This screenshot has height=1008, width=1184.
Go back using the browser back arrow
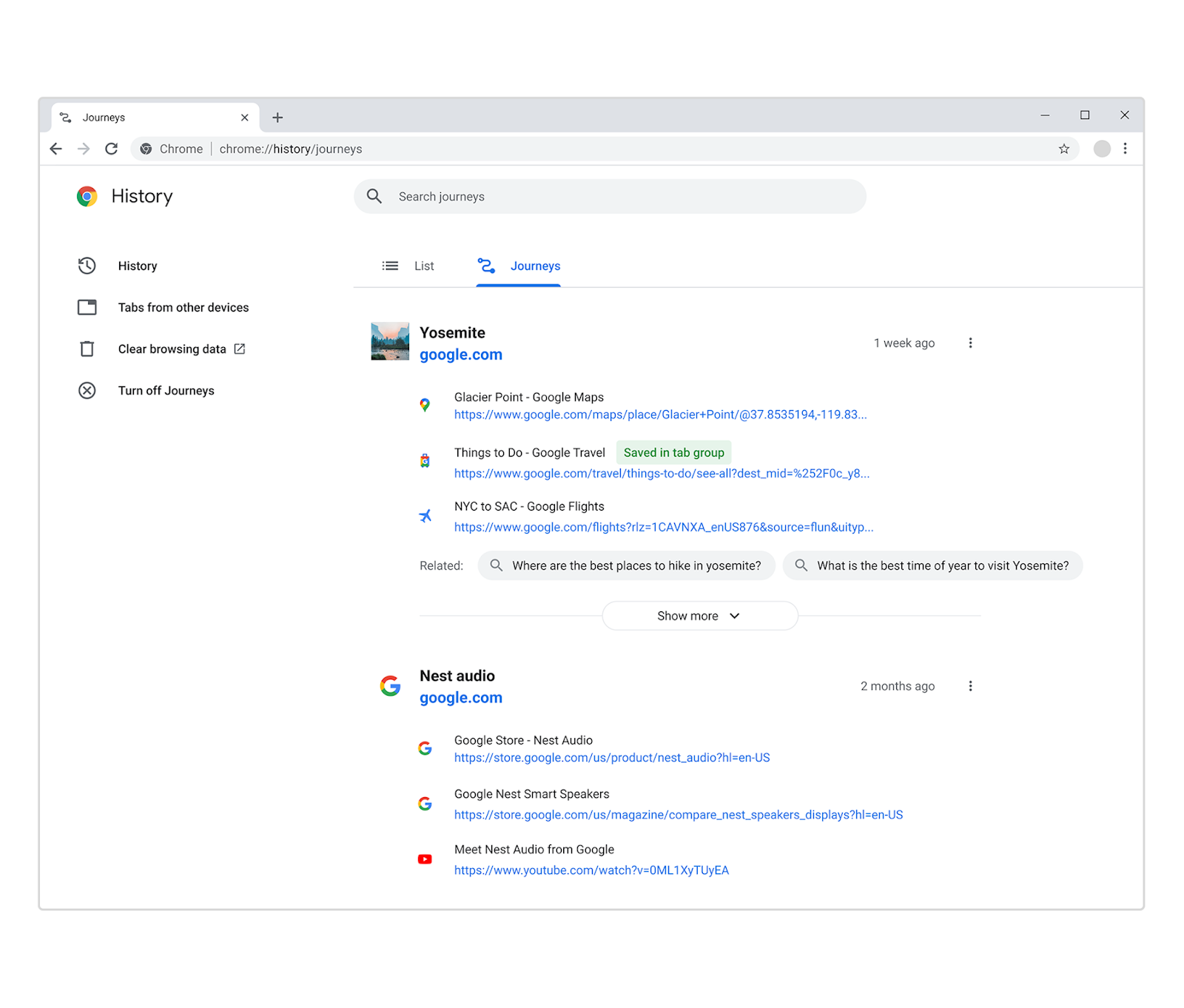tap(55, 149)
